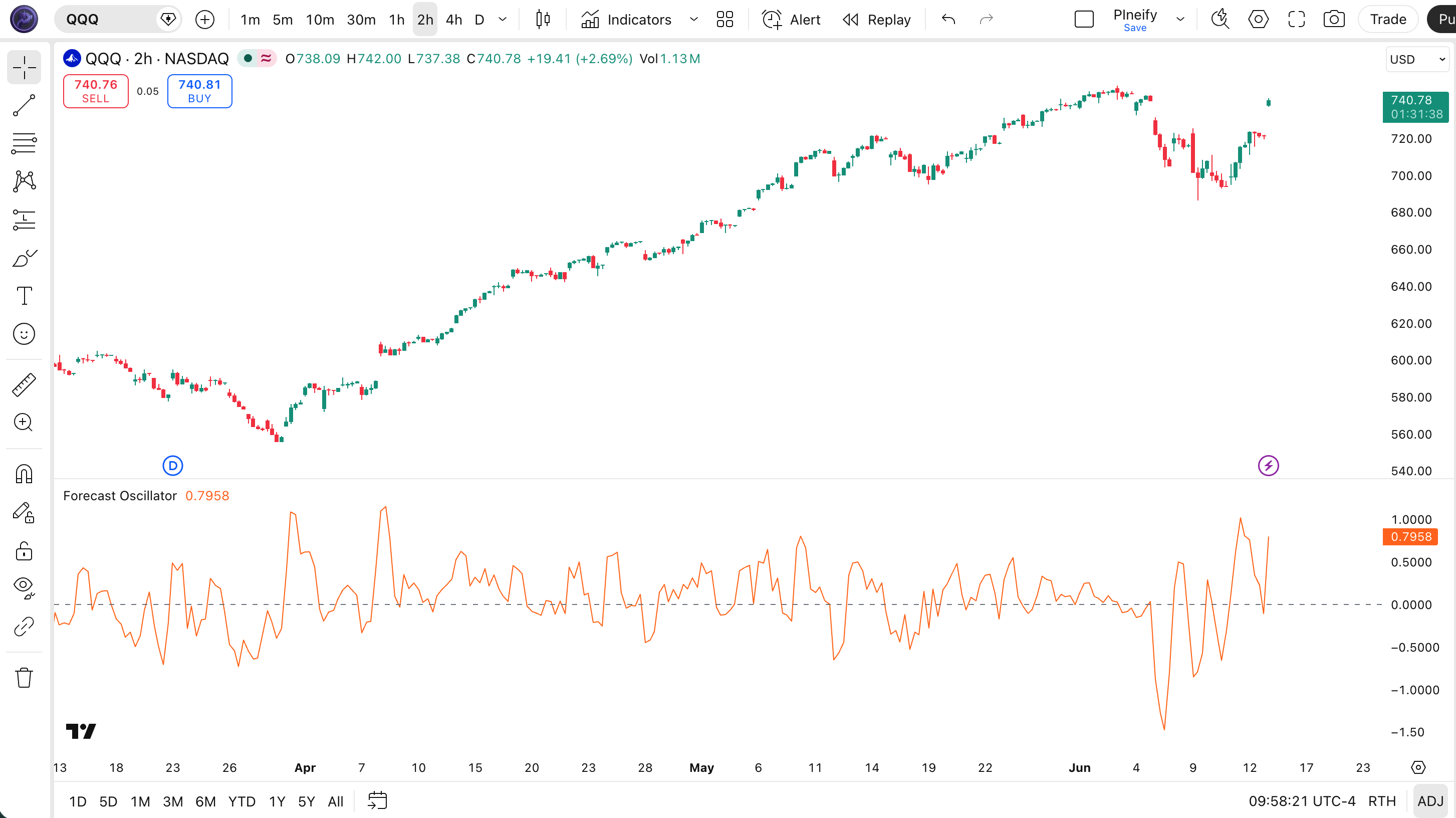This screenshot has height=818, width=1456.
Task: Activate the zoom in tool
Action: [x=25, y=423]
